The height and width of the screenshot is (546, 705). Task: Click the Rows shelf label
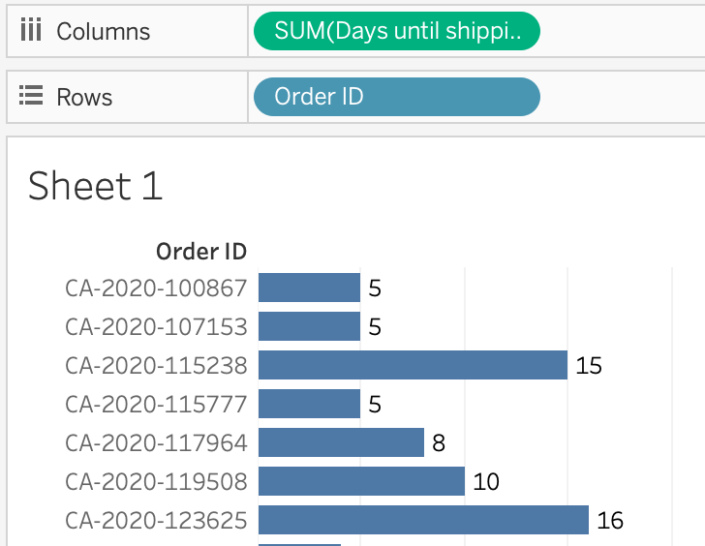84,97
